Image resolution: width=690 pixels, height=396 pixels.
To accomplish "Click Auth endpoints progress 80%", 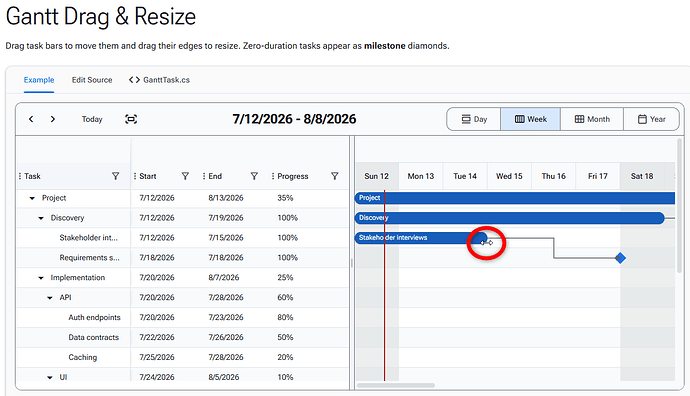I will [285, 317].
